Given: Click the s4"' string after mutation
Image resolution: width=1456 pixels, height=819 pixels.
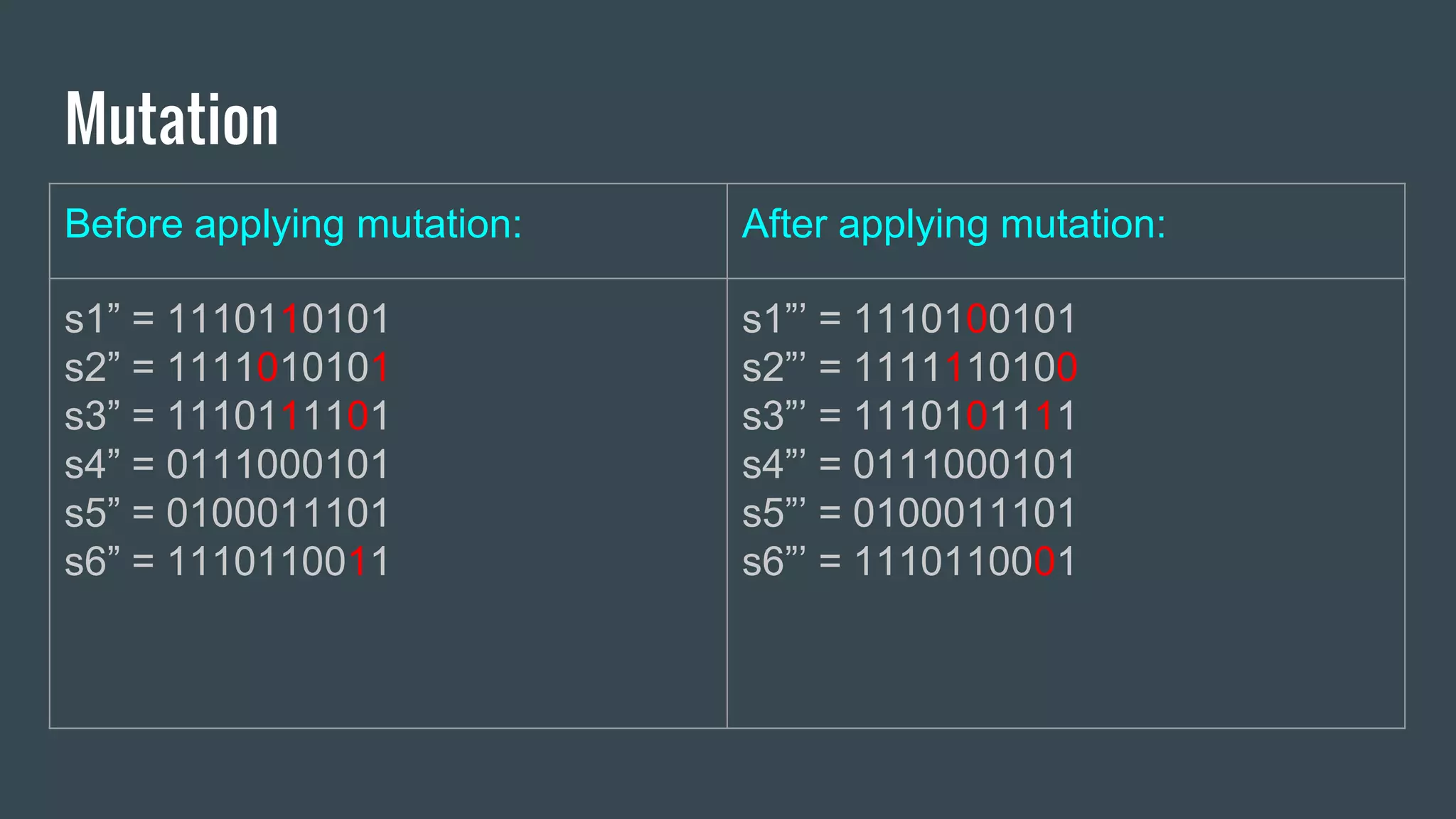Looking at the screenshot, I should tap(909, 464).
